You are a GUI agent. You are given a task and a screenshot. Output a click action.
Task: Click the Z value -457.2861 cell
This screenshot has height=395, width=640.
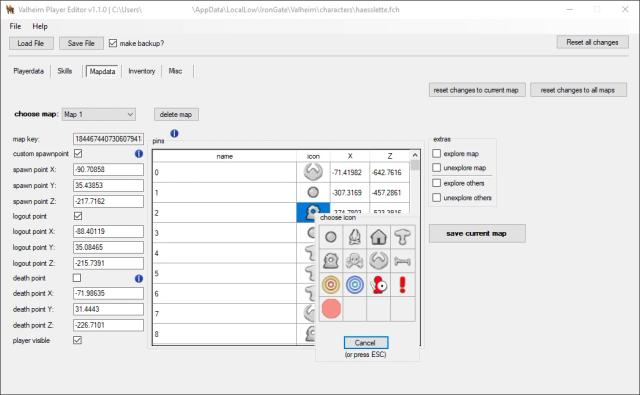point(389,192)
